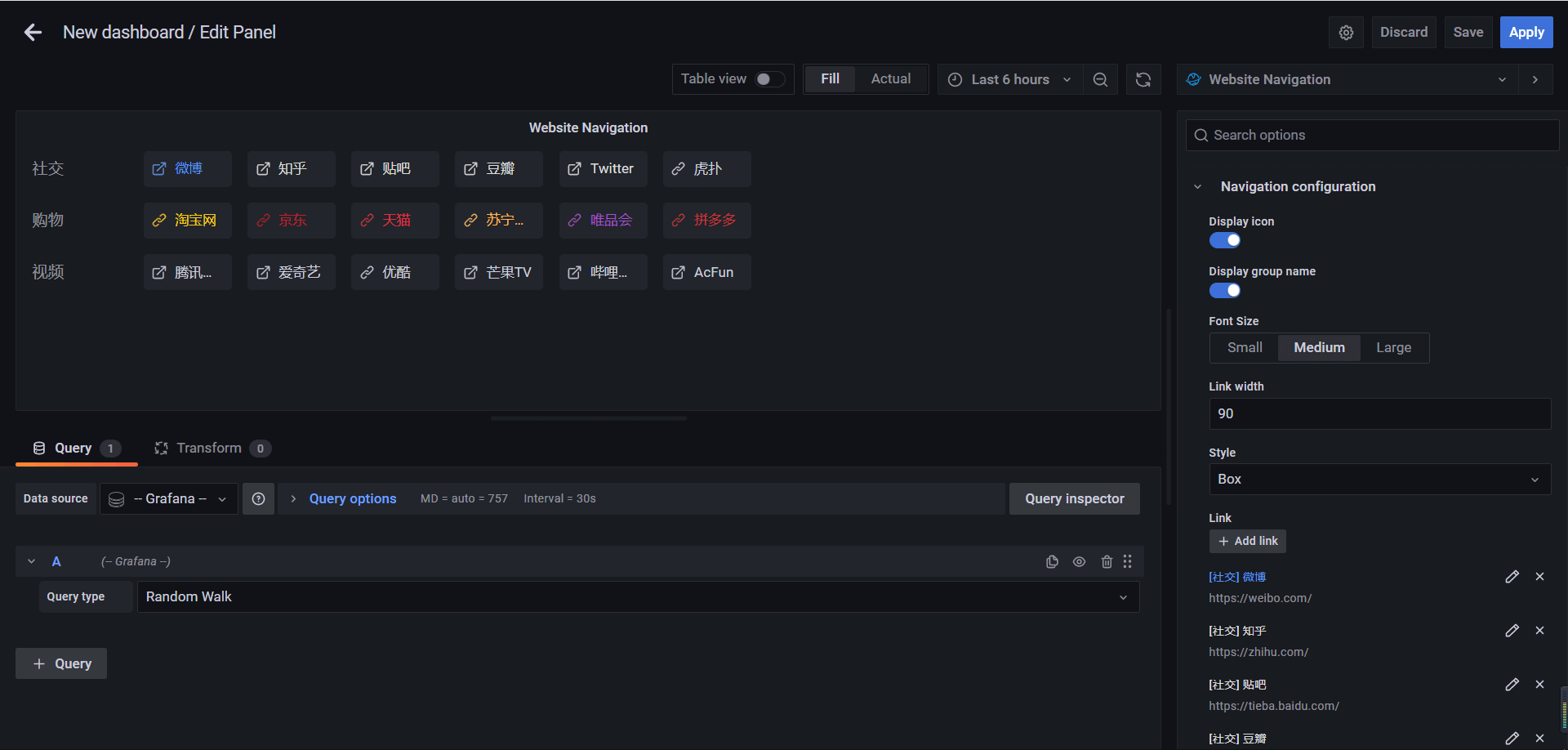Switch to Transform tab
Image resolution: width=1568 pixels, height=750 pixels.
(x=212, y=449)
